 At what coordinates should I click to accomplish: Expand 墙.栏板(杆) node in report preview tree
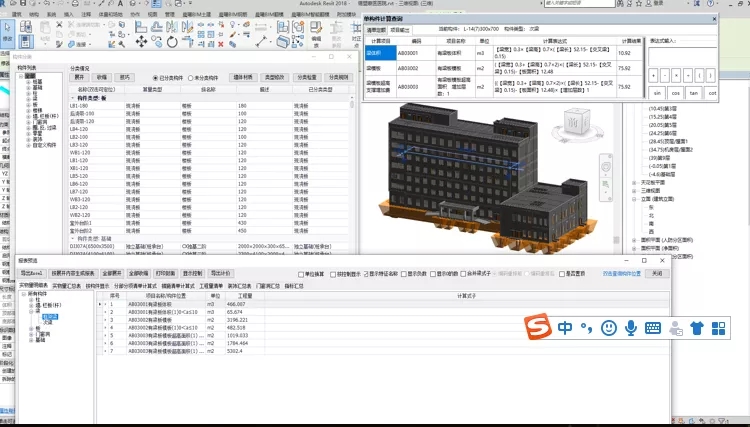(x=31, y=305)
